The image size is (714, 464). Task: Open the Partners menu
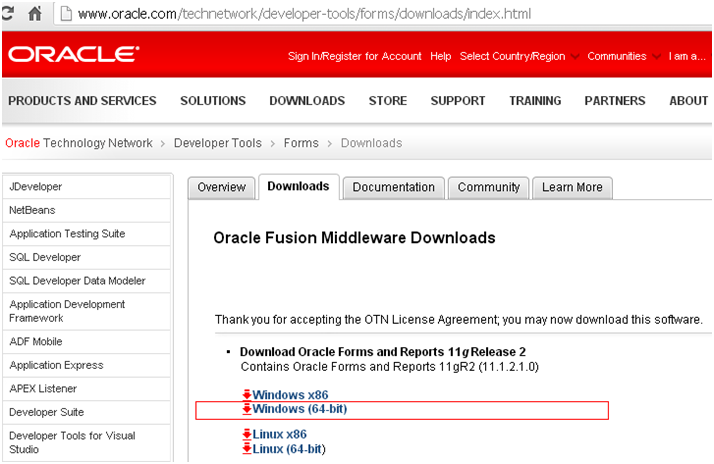point(615,101)
